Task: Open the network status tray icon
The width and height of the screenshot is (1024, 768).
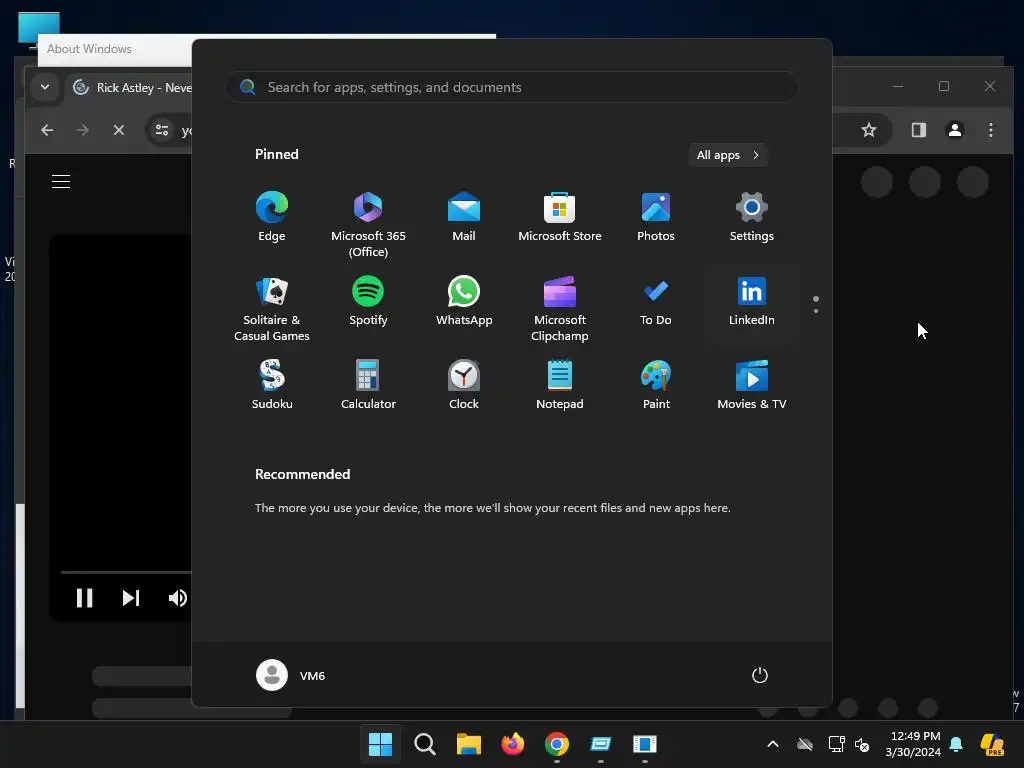Action: pos(836,744)
